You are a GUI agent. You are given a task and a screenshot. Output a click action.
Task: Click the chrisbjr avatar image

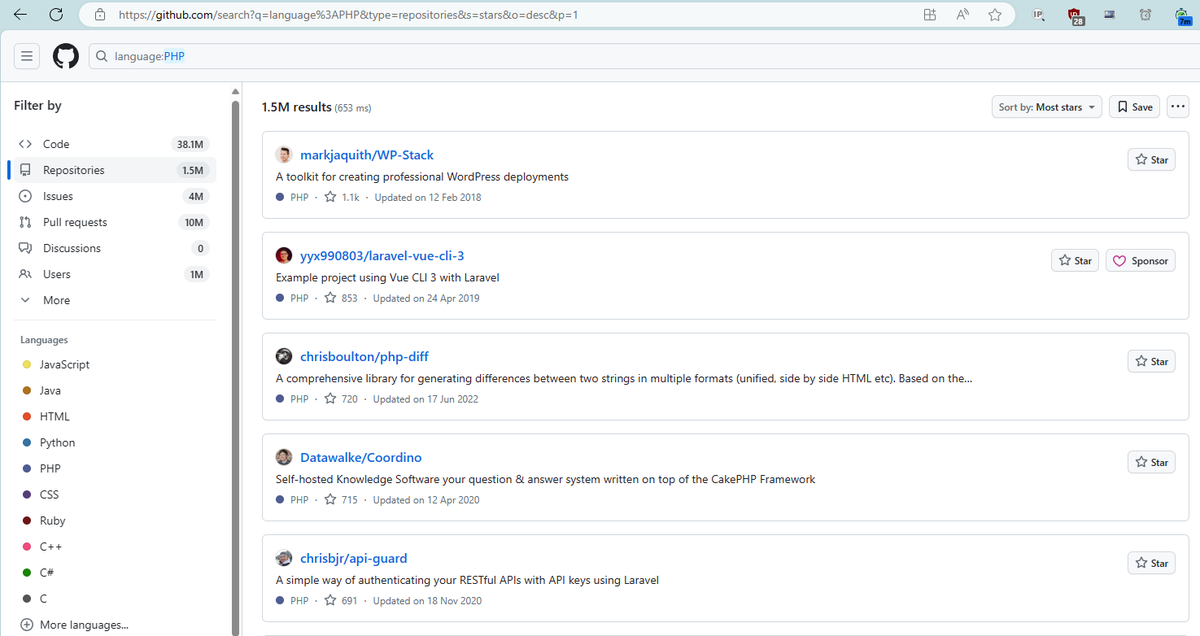click(284, 558)
